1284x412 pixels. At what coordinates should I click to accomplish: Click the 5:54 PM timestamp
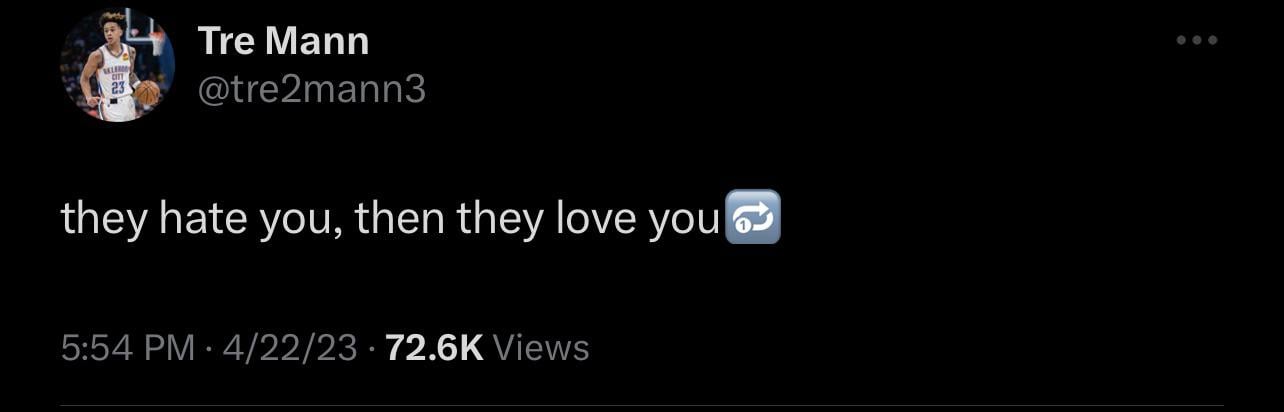[128, 348]
